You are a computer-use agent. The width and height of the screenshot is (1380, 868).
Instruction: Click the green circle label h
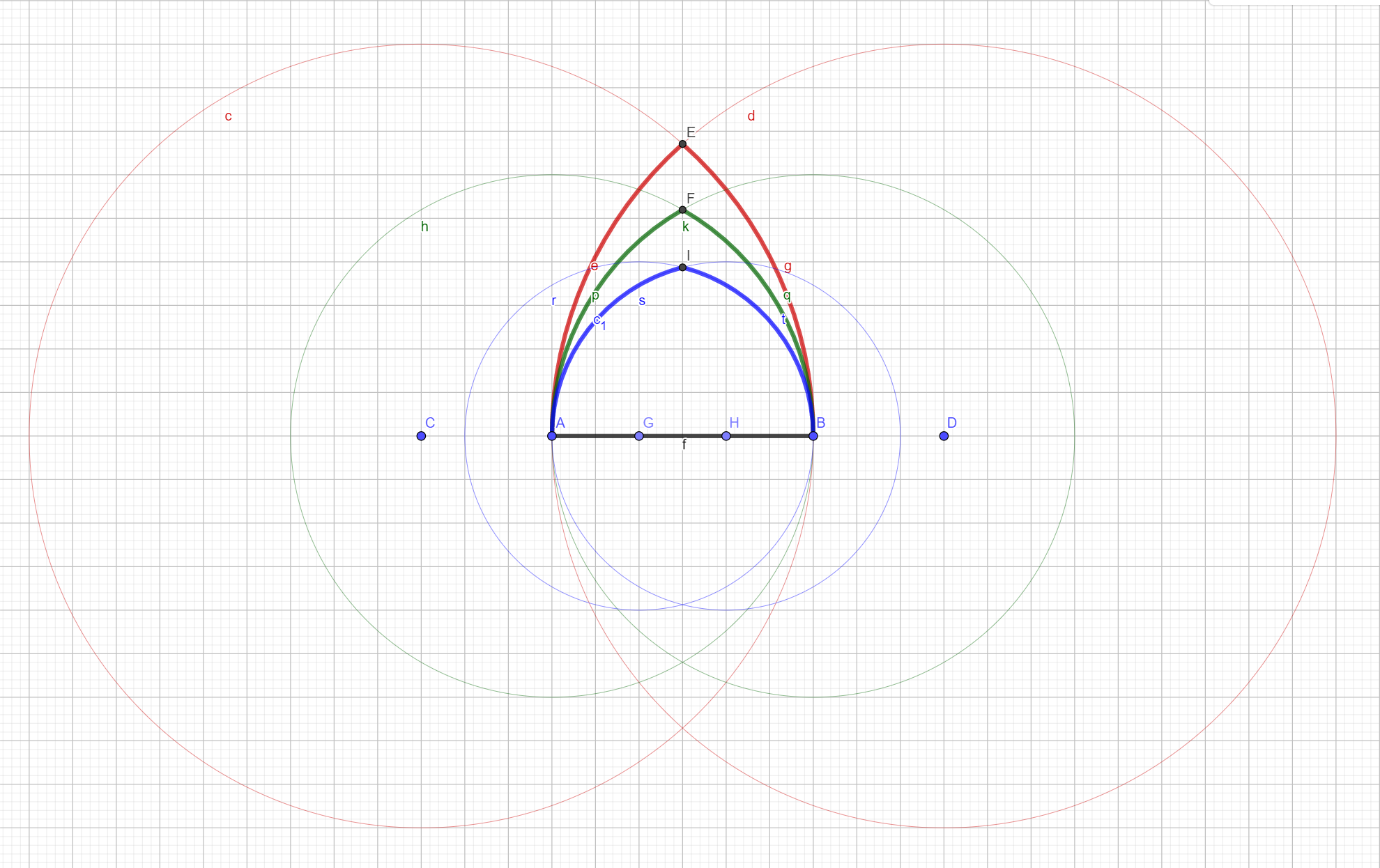click(424, 226)
